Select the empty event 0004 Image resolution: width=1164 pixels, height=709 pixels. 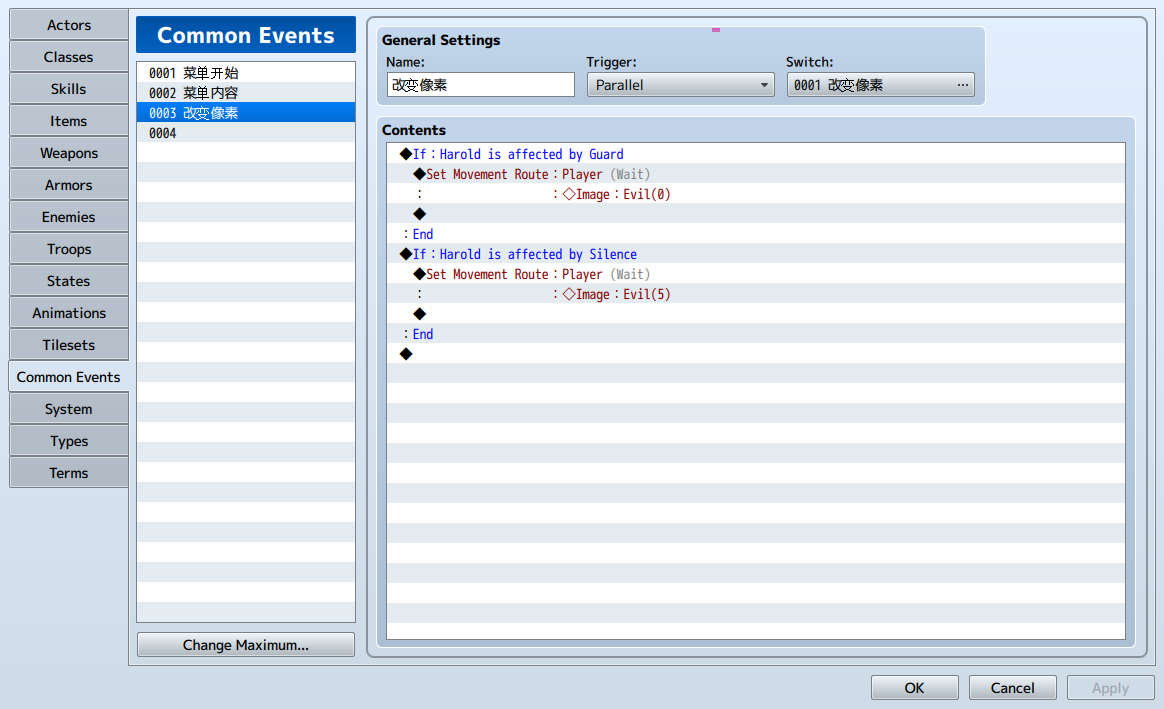pyautogui.click(x=246, y=133)
